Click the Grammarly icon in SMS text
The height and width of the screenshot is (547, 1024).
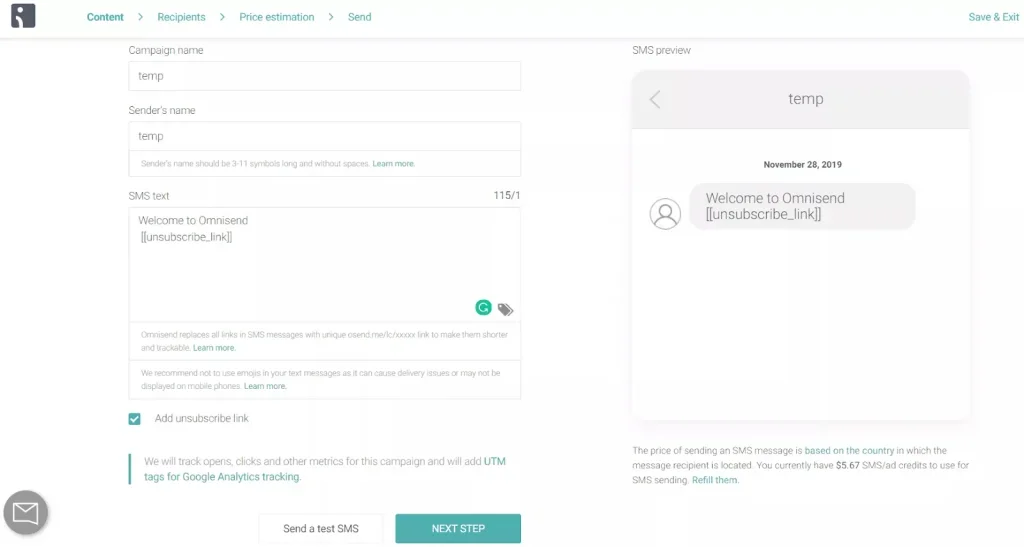[x=483, y=308]
